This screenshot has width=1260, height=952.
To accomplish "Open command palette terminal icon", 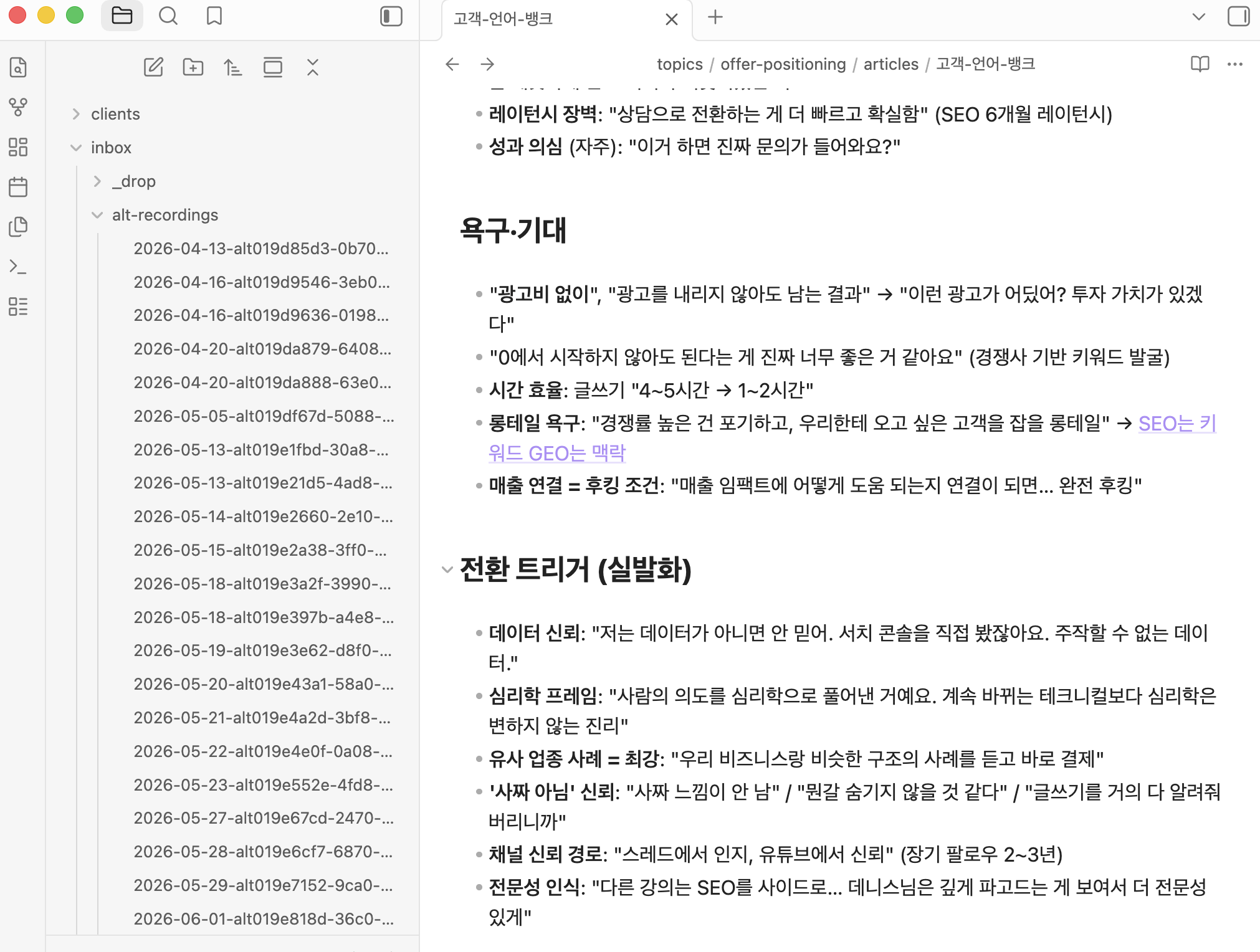I will 19,267.
